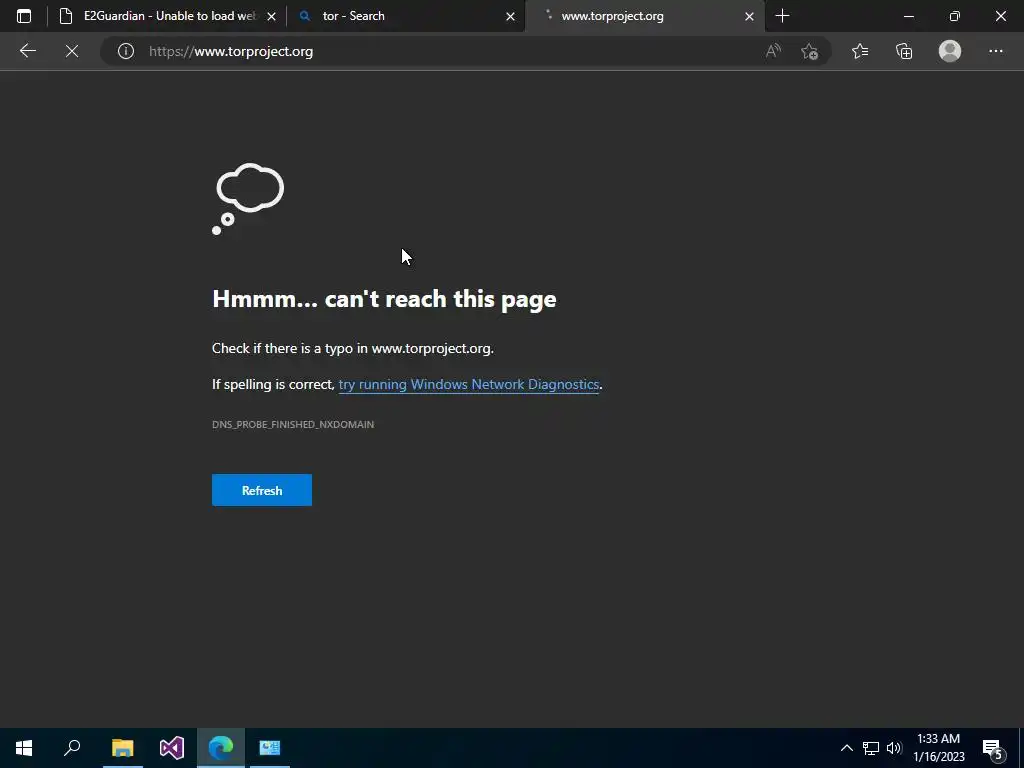Switch to the tor - Search tab
1024x768 pixels.
tap(405, 16)
